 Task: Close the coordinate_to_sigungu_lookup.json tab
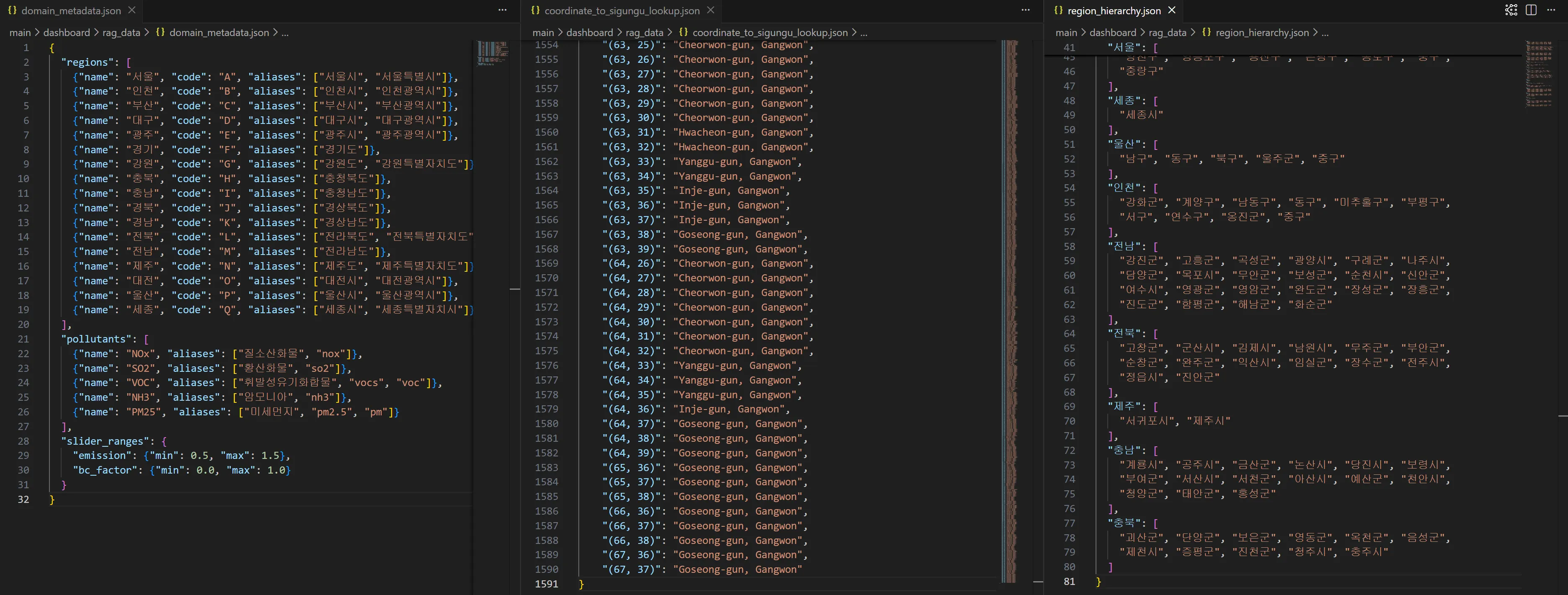click(710, 10)
